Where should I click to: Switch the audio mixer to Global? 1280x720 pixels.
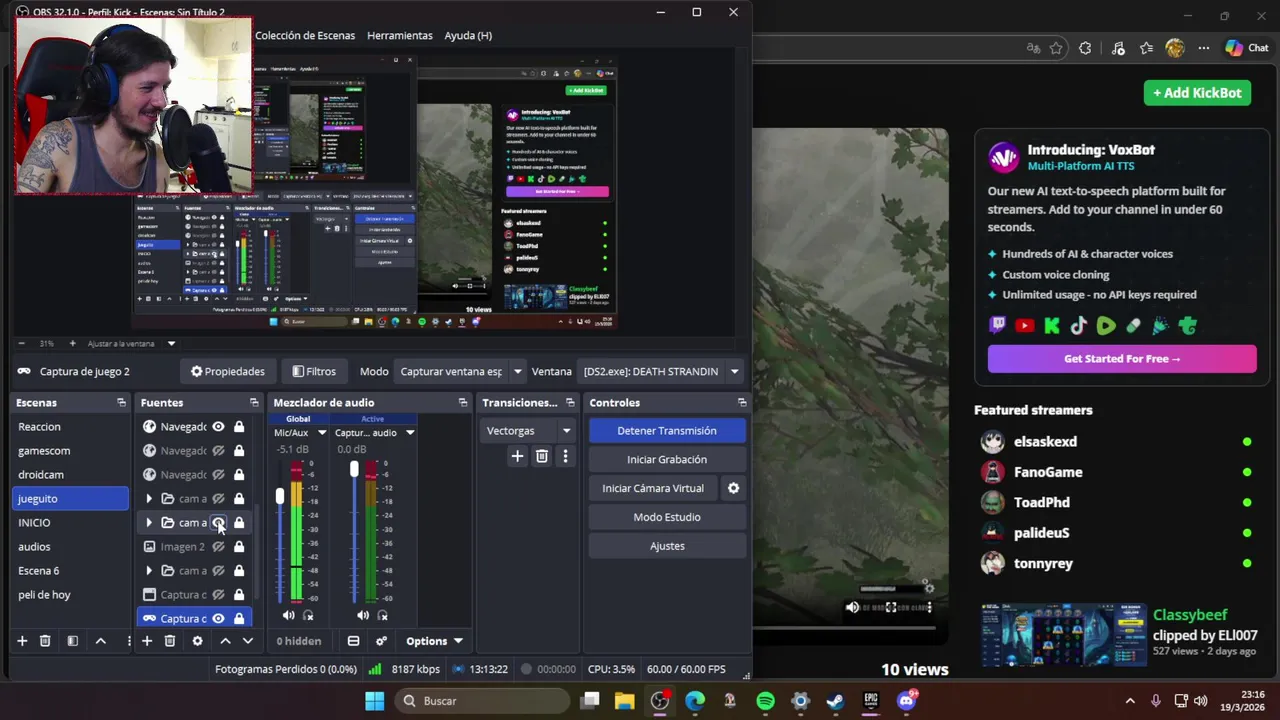click(298, 419)
